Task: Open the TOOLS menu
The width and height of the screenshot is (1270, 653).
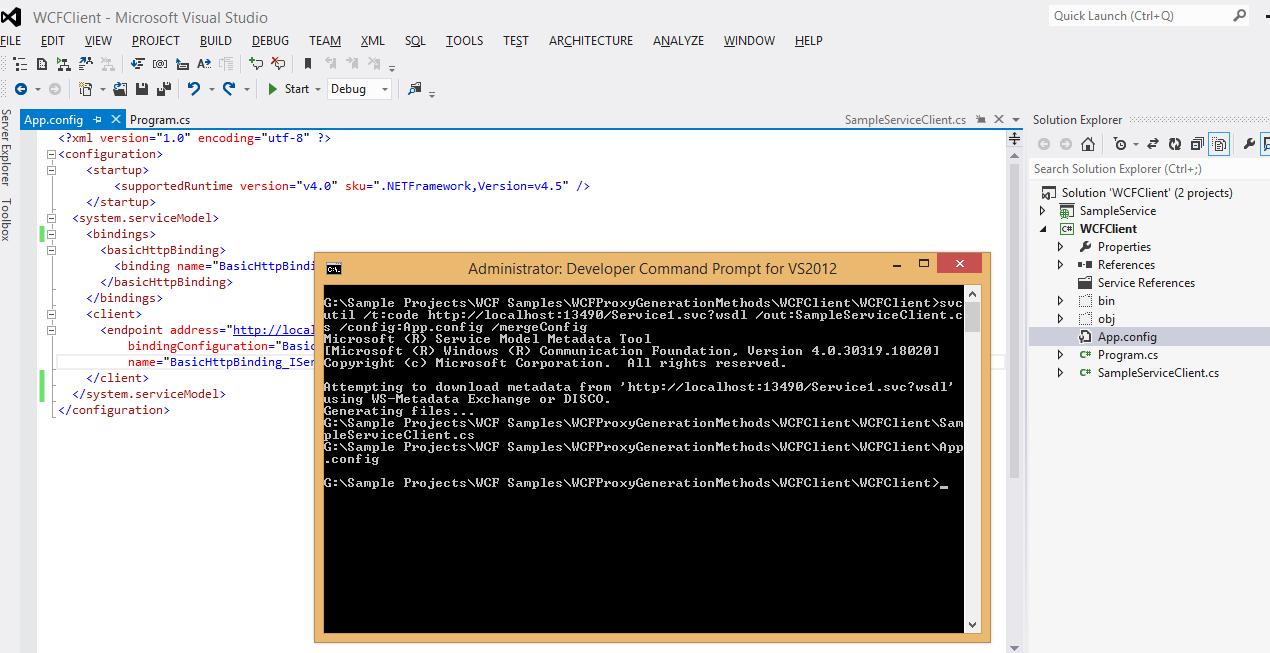Action: 464,41
